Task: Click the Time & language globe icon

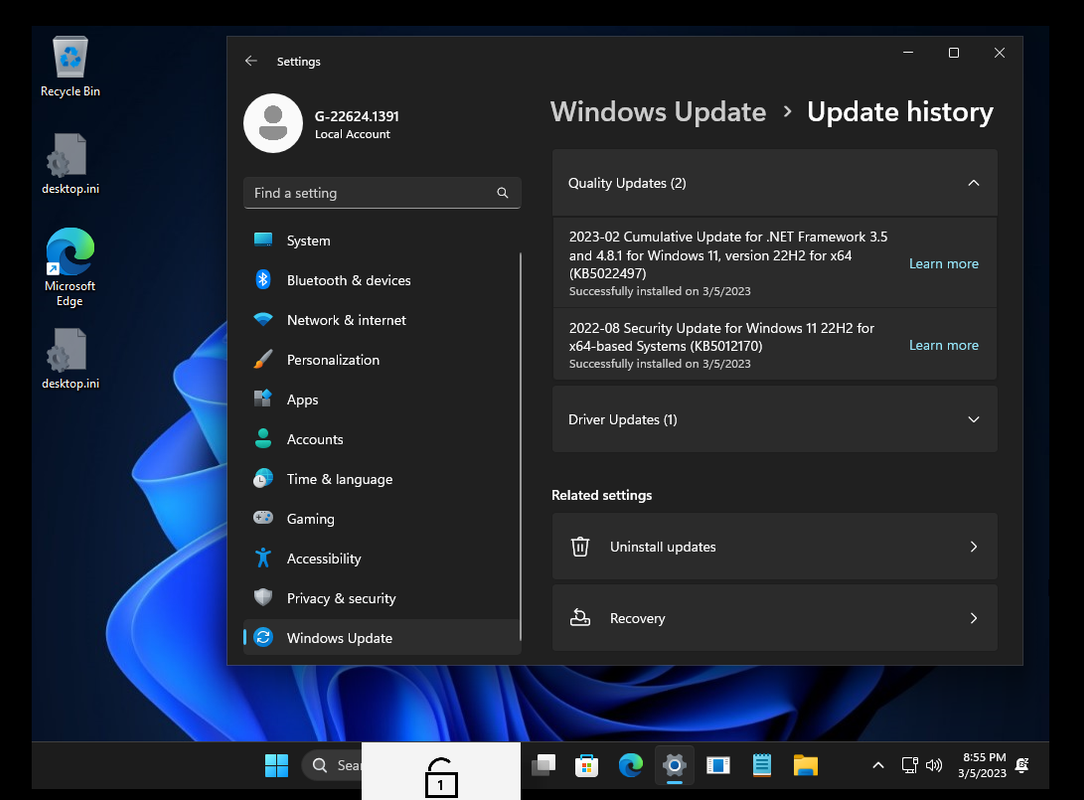Action: (x=263, y=478)
